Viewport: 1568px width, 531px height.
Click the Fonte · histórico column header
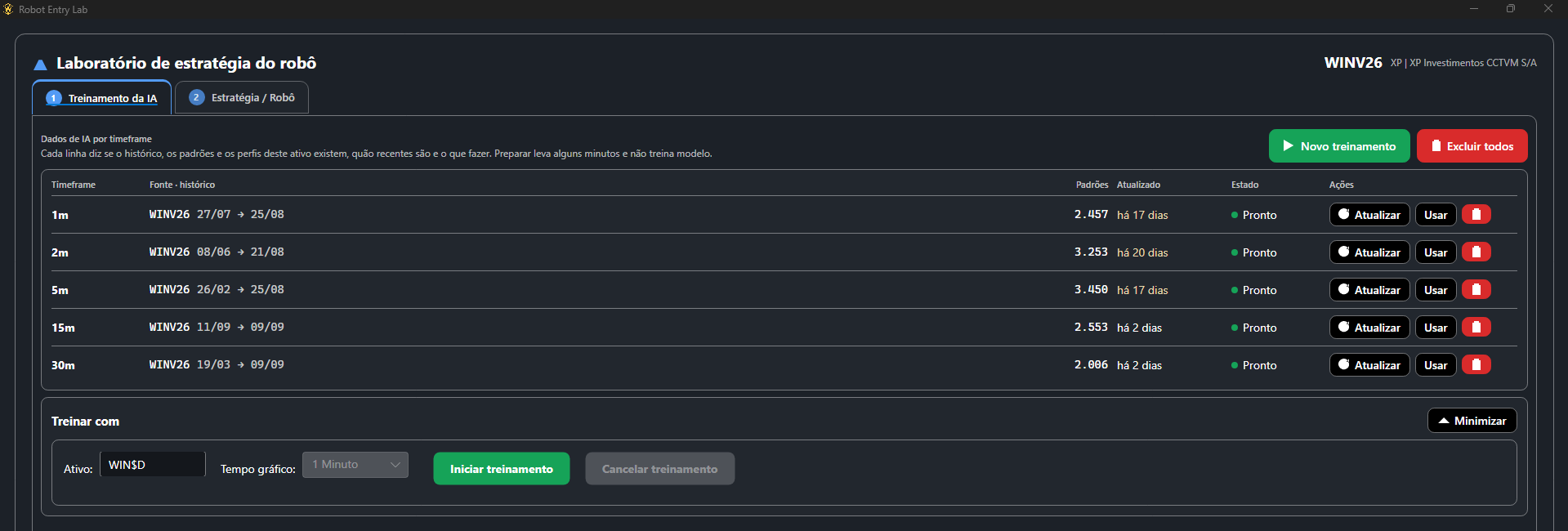tap(182, 185)
